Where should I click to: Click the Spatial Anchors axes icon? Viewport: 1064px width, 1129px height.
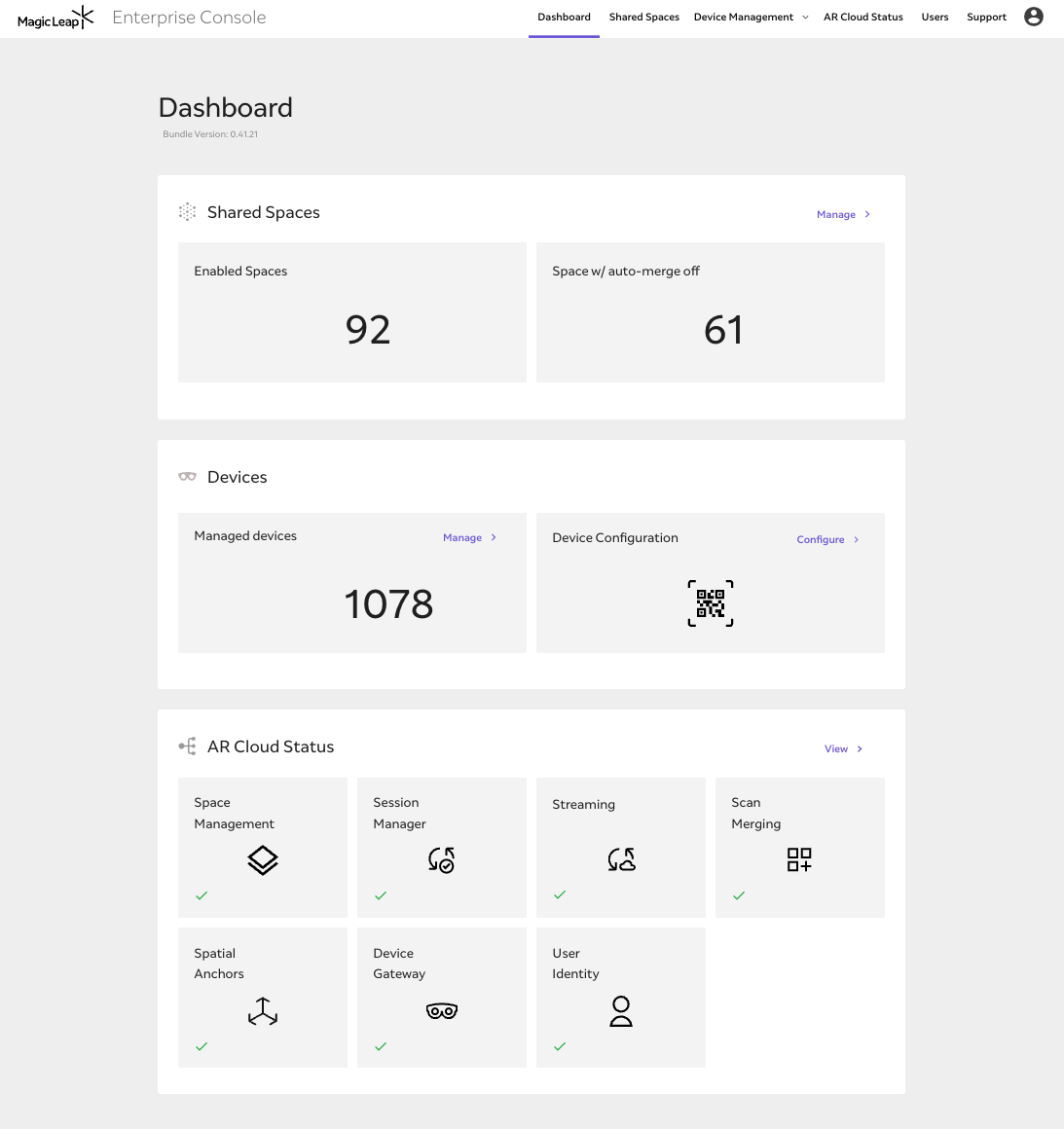263,1011
